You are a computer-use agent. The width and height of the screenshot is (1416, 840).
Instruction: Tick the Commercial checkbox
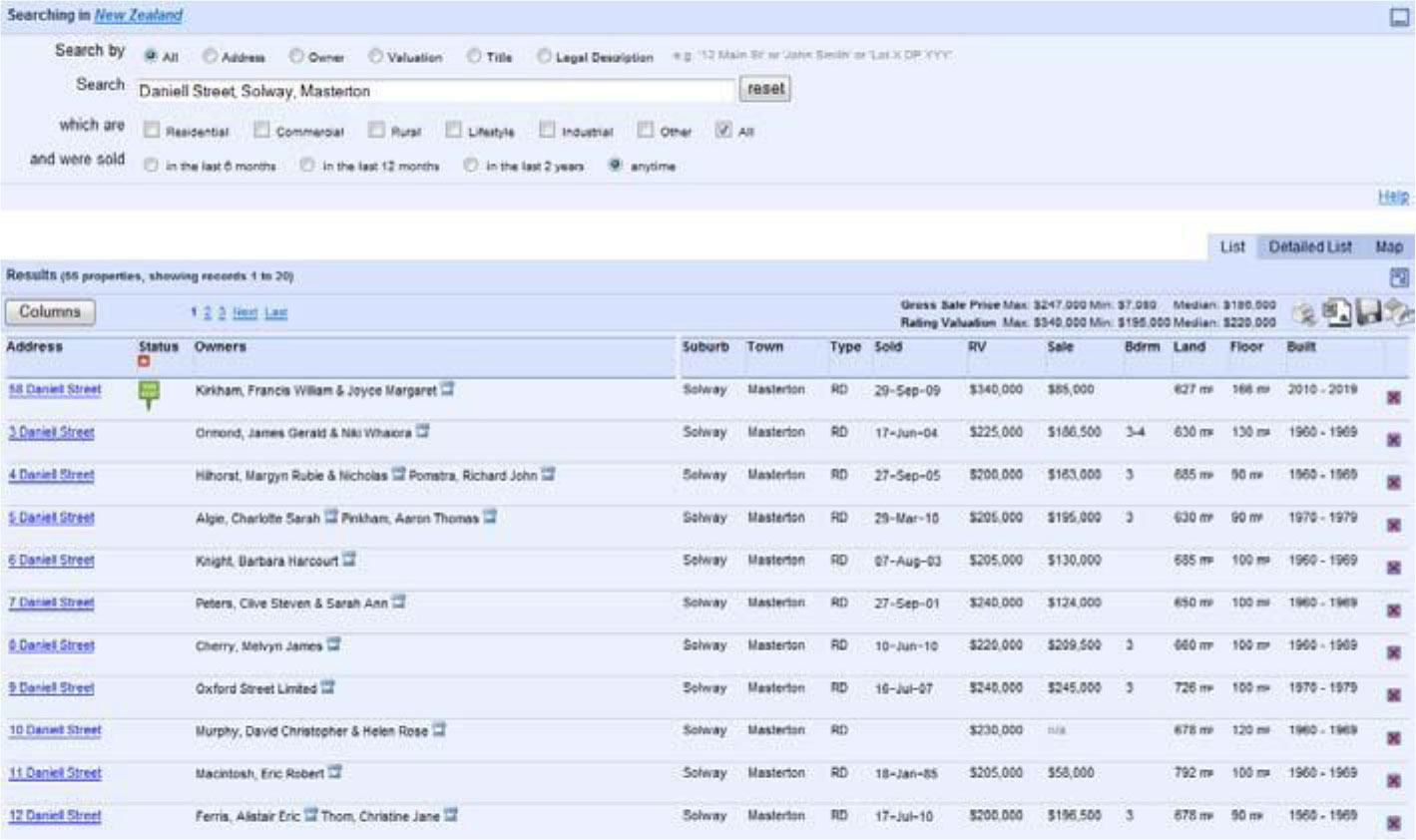point(261,130)
